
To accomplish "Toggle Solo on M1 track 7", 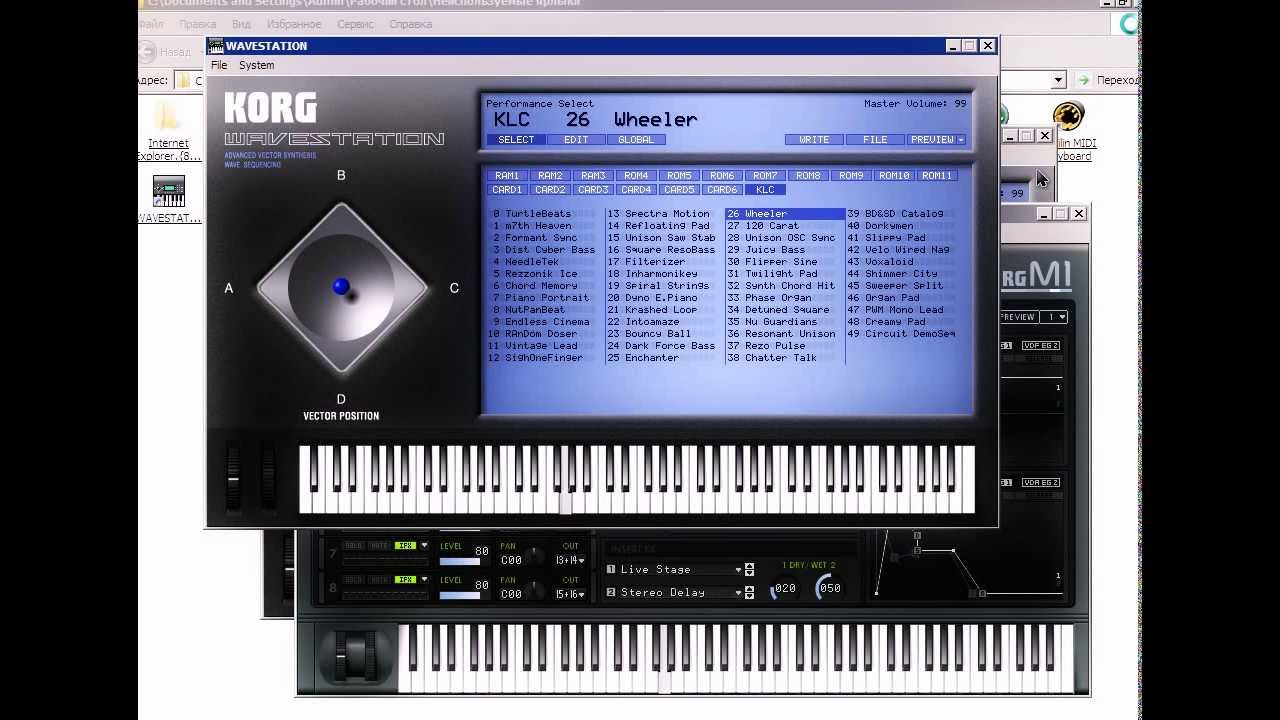I will (353, 546).
